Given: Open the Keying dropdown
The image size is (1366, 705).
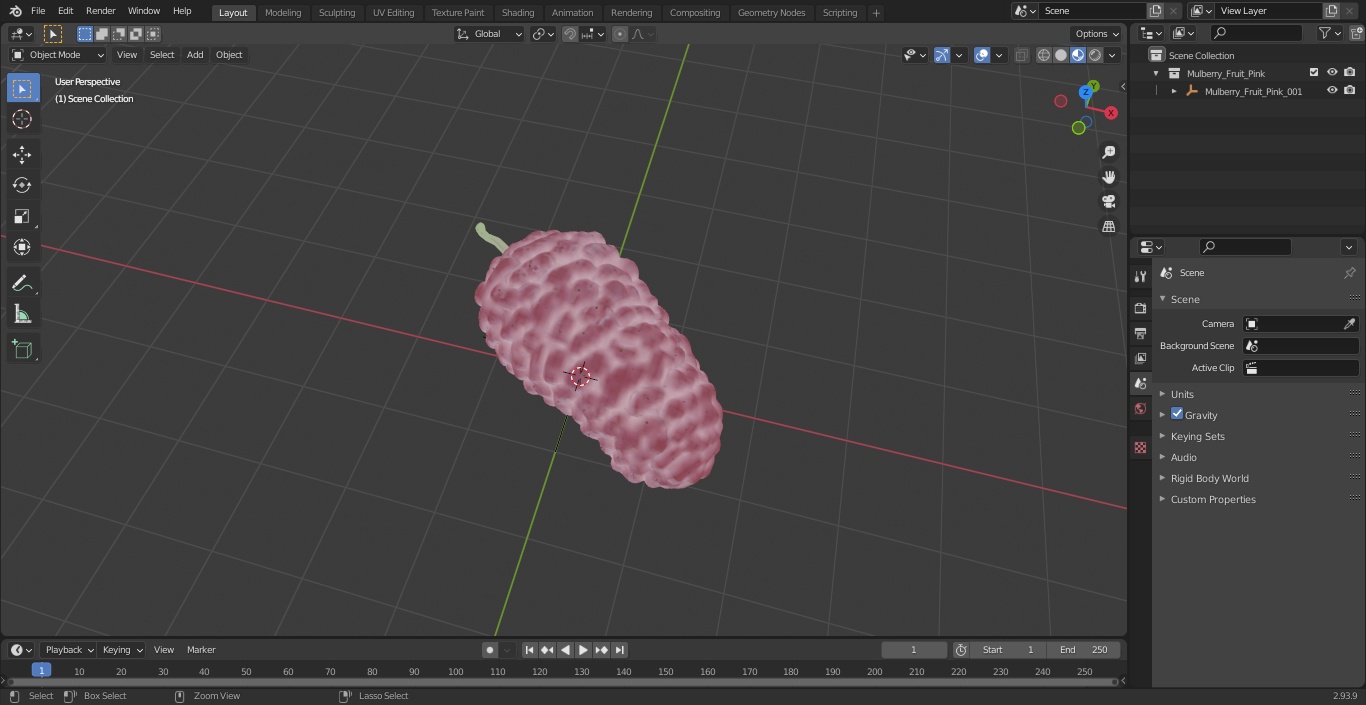Looking at the screenshot, I should pos(122,650).
